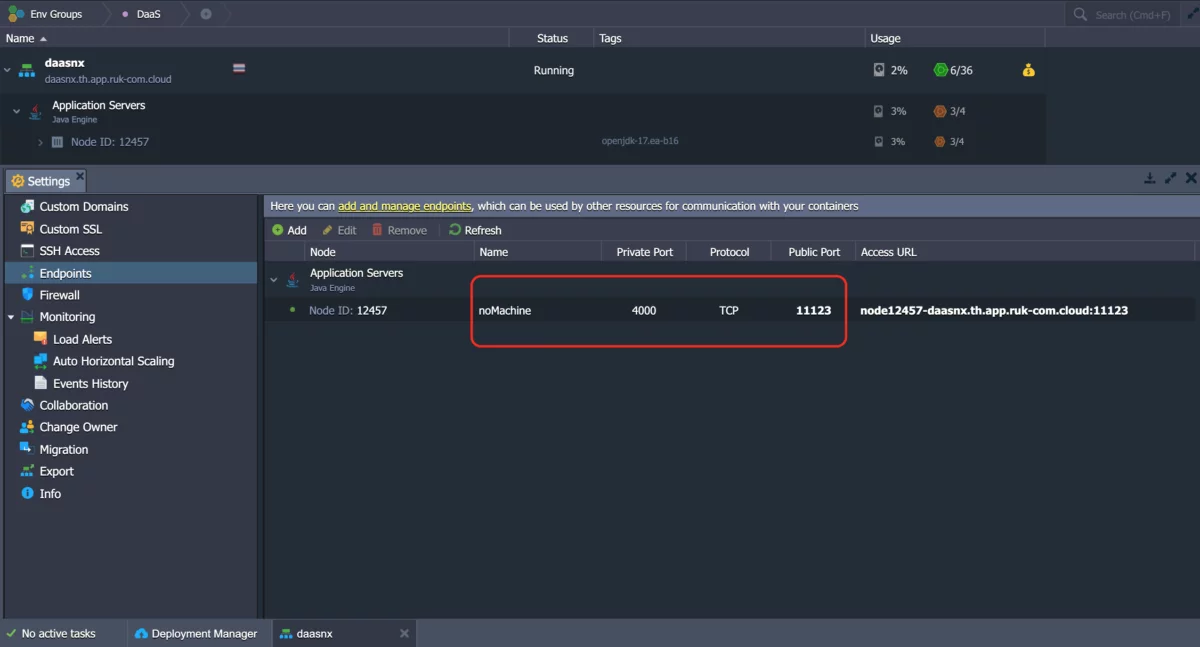Click the Status column header
Screen dimensions: 1200x647
(552, 38)
